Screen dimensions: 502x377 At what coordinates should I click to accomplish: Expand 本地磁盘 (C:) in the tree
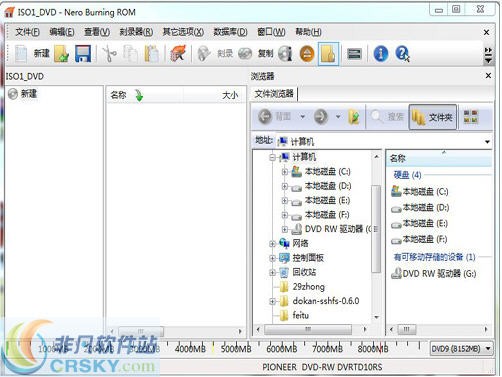285,172
